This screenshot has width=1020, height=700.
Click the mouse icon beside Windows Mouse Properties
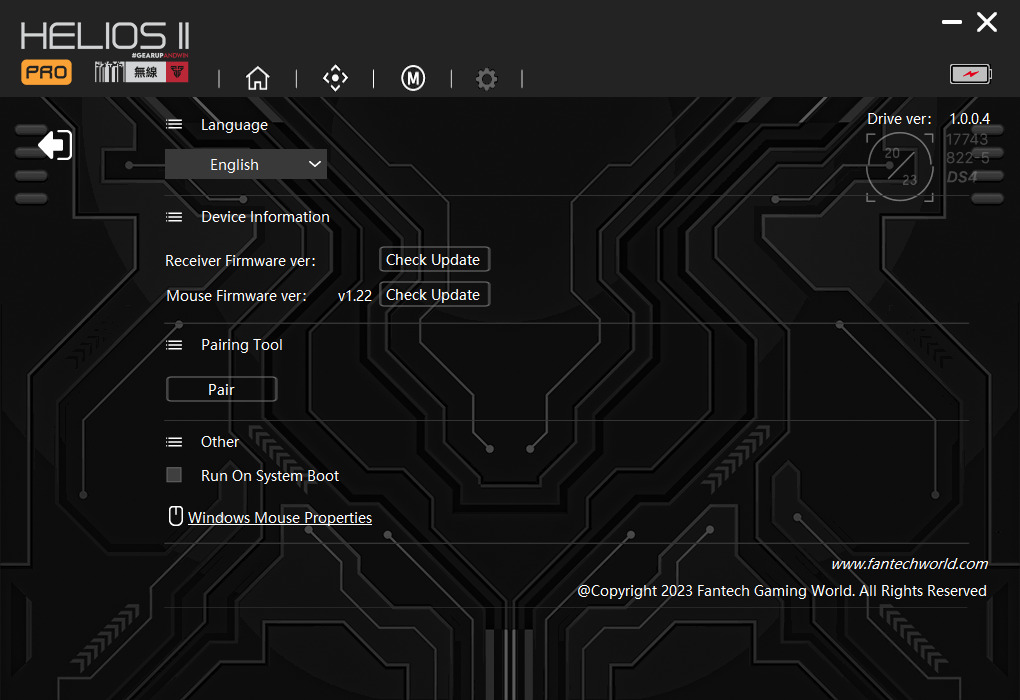pos(176,516)
